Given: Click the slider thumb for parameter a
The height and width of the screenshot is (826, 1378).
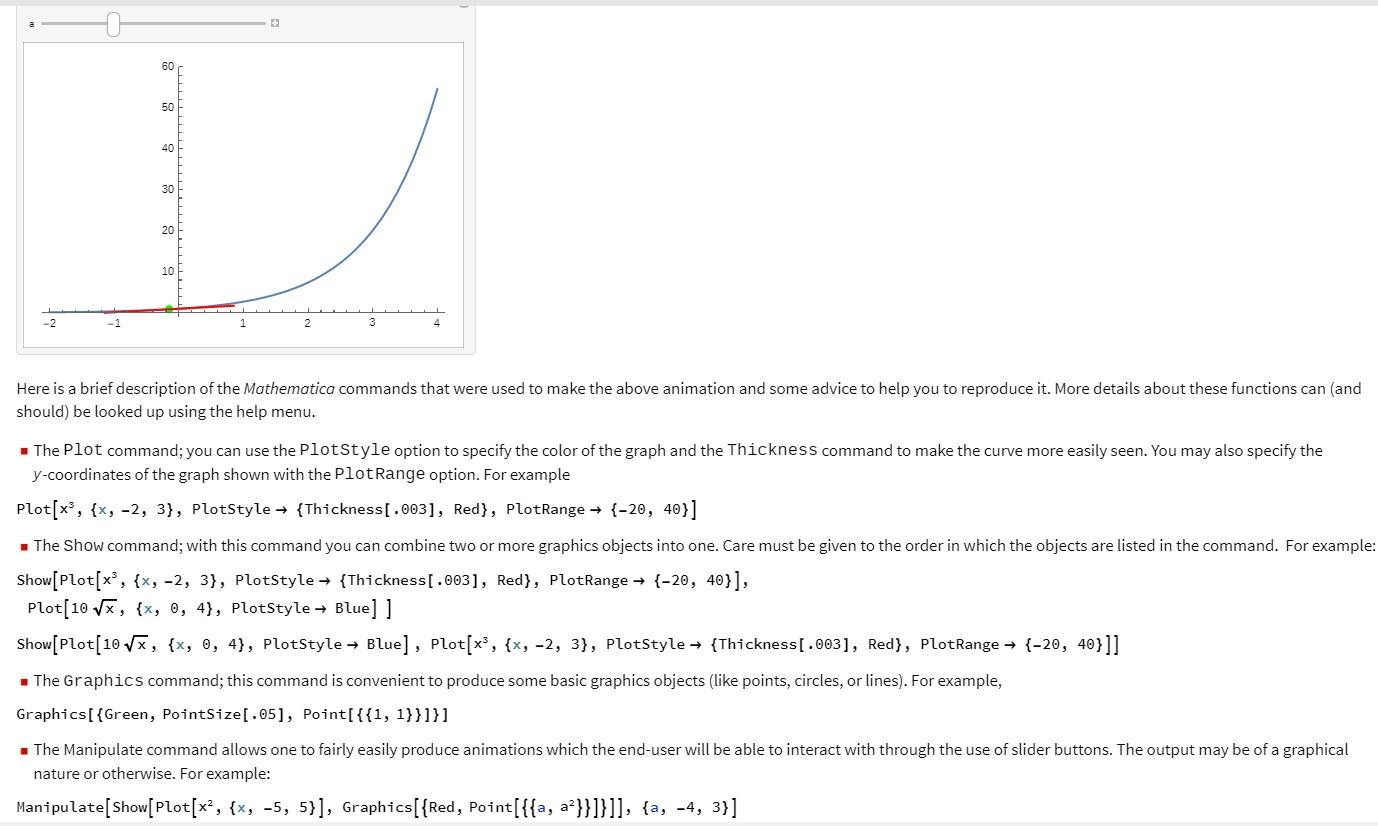Looking at the screenshot, I should [x=112, y=23].
